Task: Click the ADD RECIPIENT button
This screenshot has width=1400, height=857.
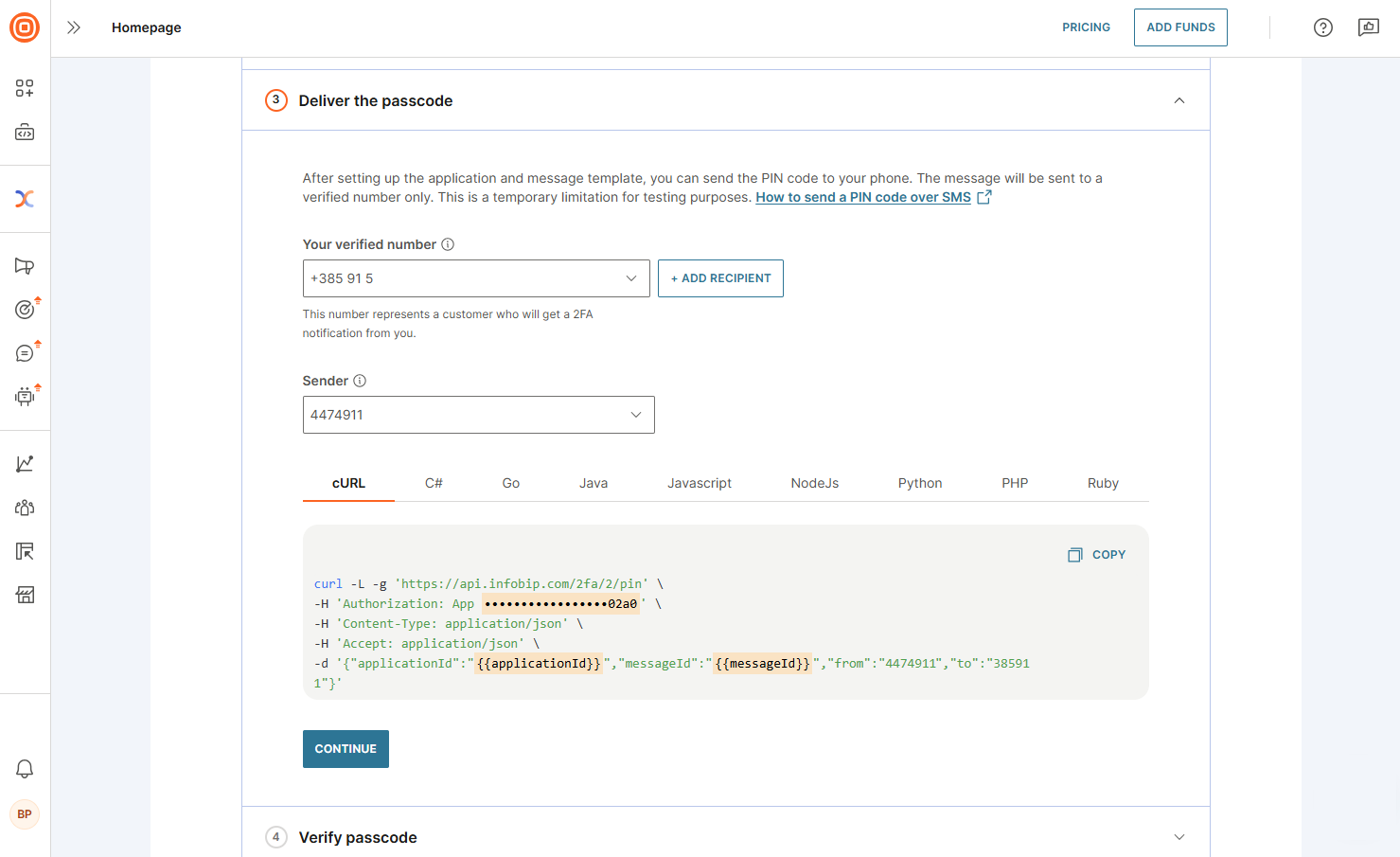Action: [720, 278]
